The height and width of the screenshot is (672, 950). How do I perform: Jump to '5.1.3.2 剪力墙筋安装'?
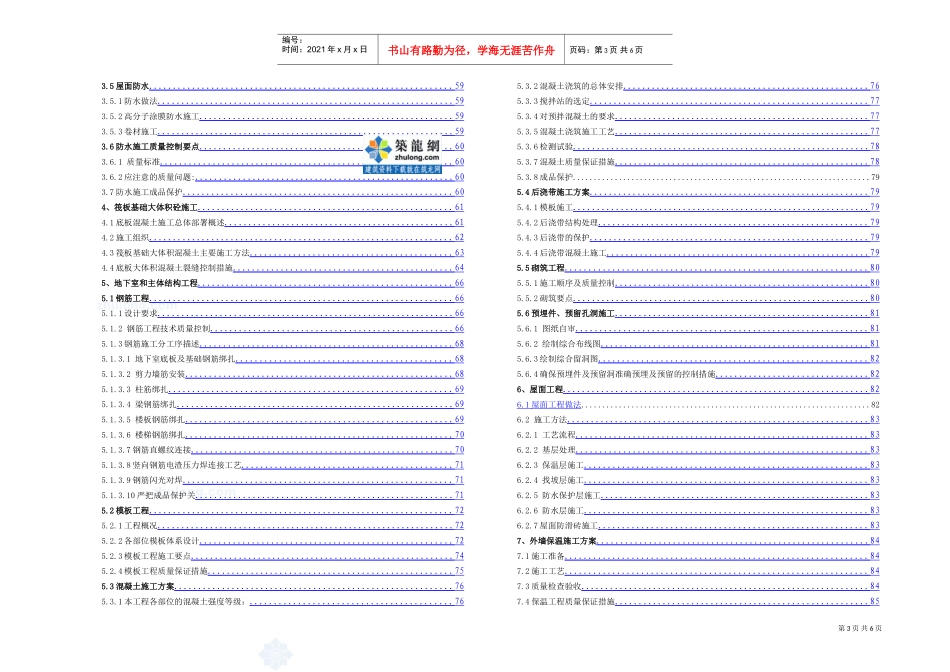282,374
